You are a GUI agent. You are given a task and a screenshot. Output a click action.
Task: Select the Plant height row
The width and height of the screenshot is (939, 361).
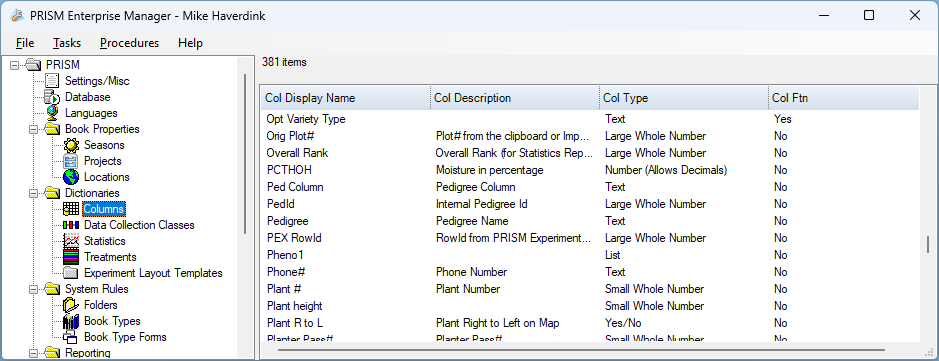click(x=590, y=306)
